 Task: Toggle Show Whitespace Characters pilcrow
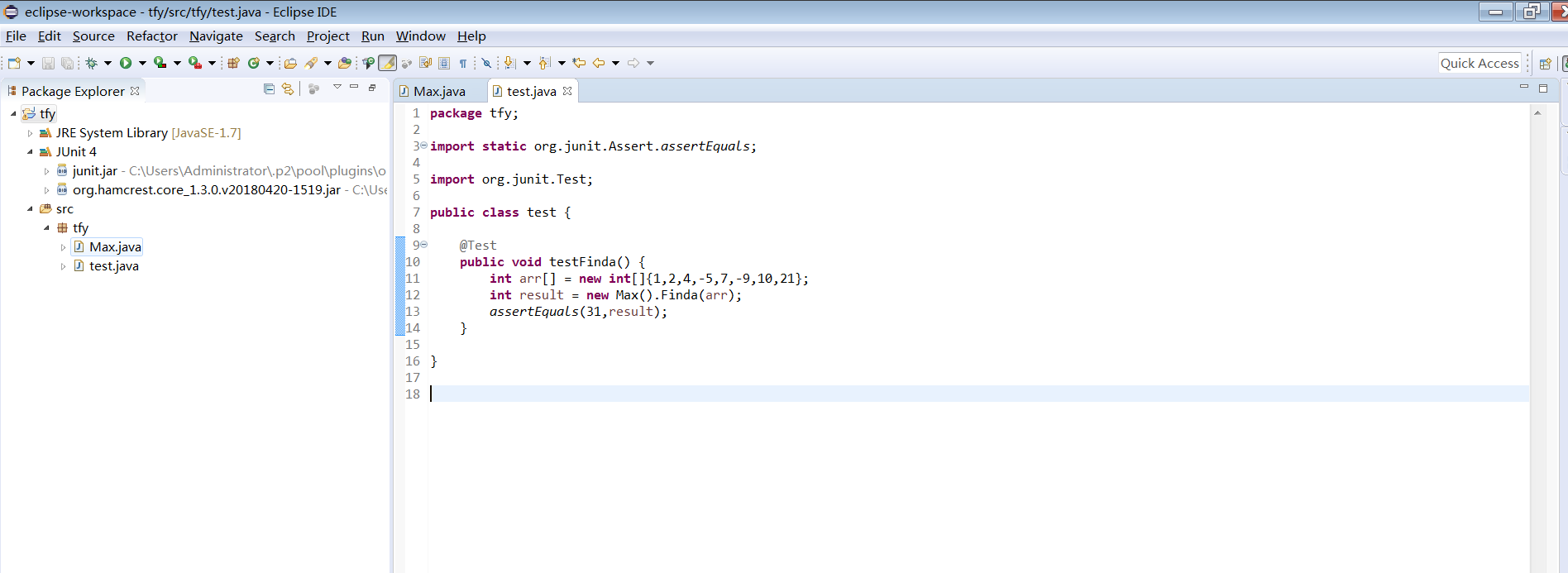click(x=463, y=63)
